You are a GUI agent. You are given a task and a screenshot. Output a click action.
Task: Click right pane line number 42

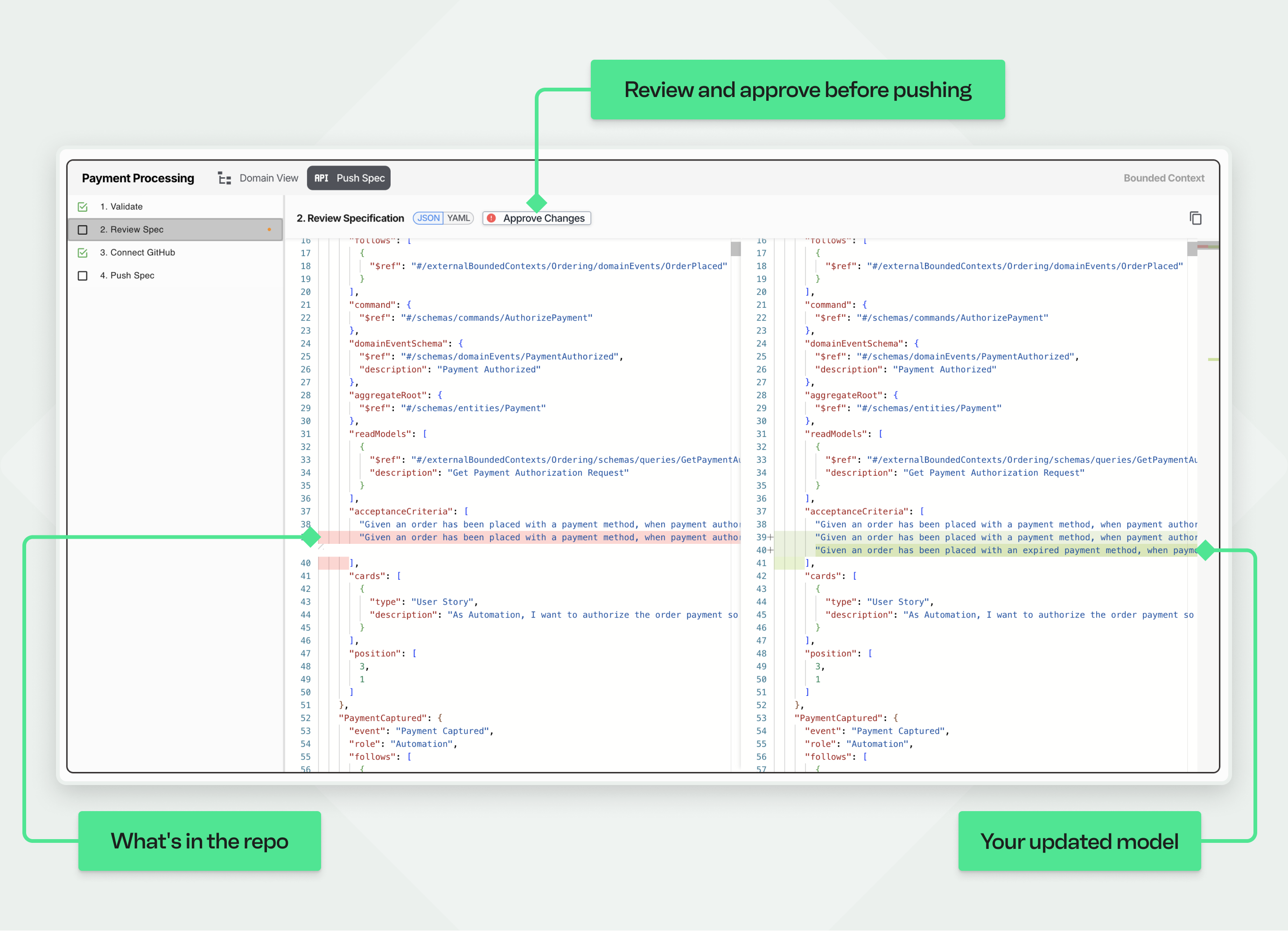(x=762, y=576)
